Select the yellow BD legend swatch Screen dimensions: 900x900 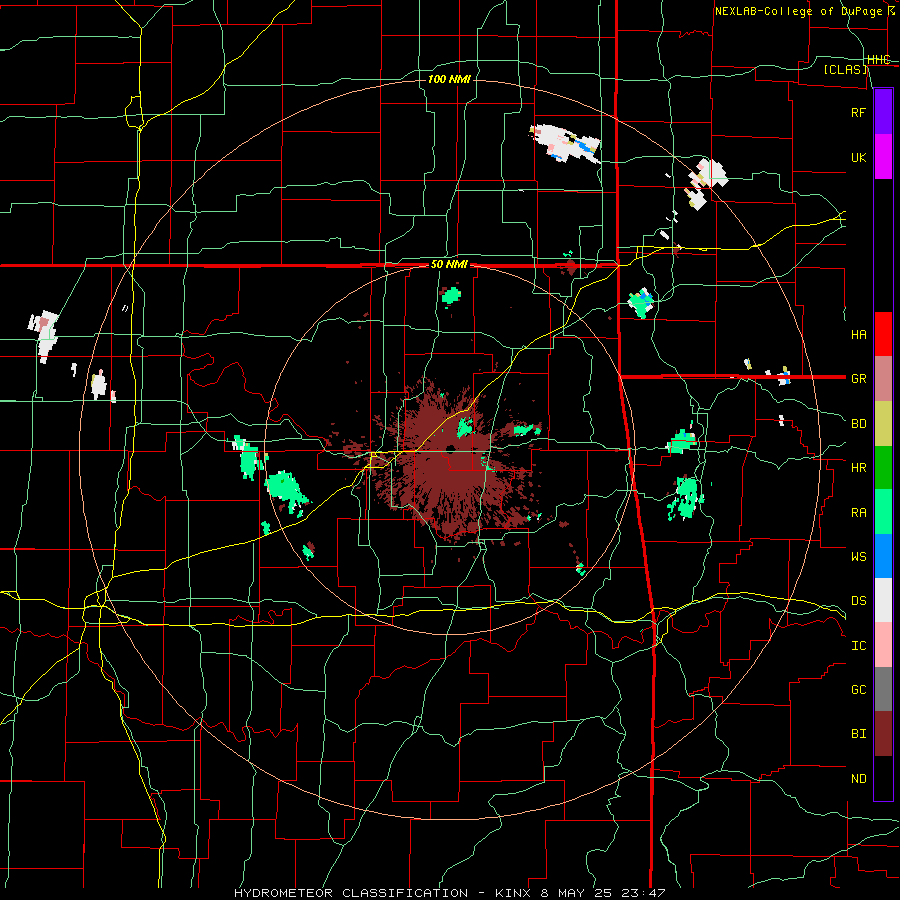tap(883, 423)
